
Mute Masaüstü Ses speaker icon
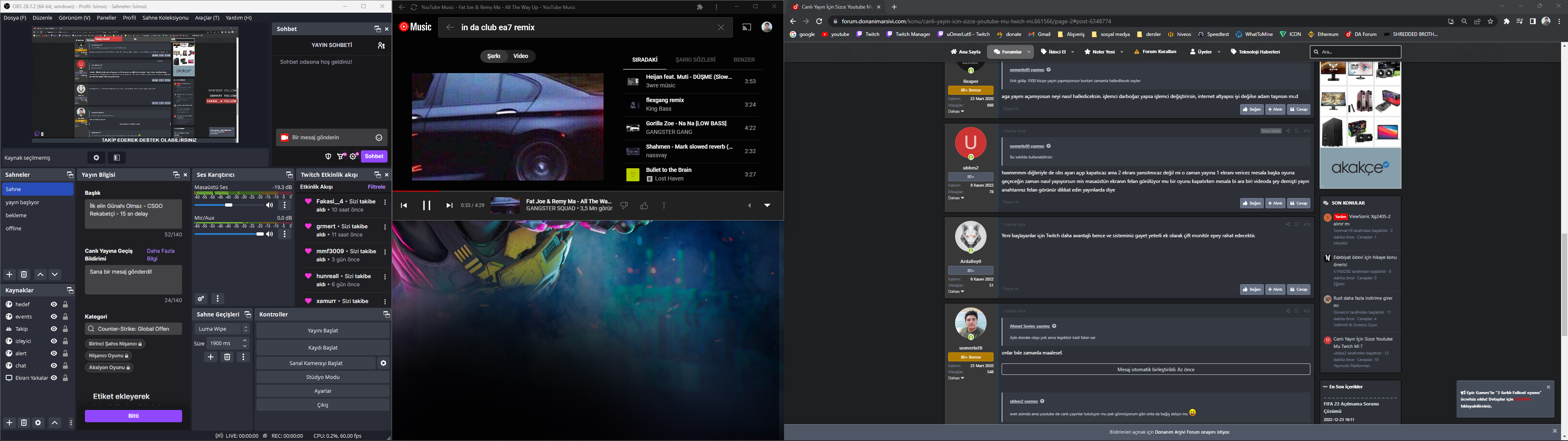(269, 205)
